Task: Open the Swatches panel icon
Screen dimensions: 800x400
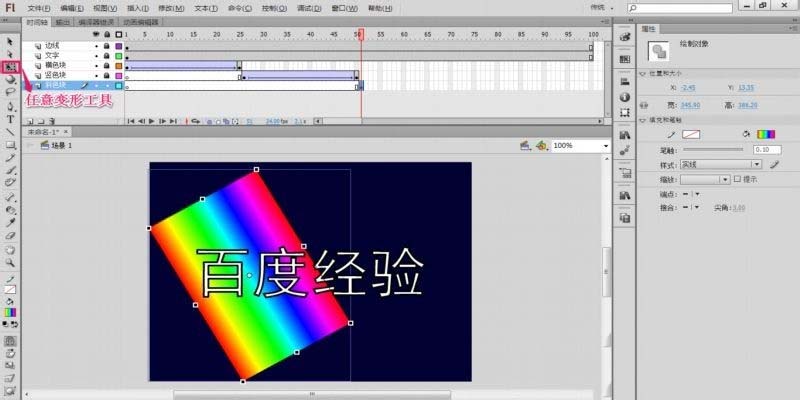Action: 624,59
